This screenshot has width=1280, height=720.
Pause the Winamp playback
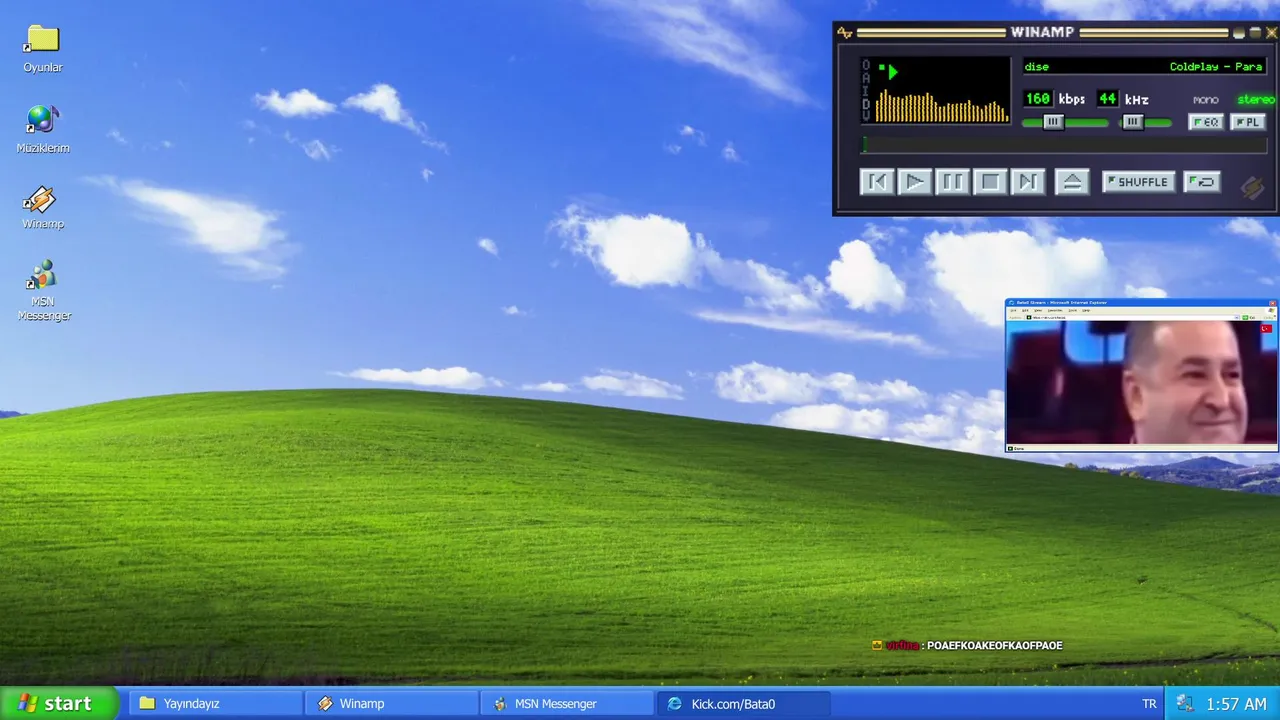coord(952,182)
